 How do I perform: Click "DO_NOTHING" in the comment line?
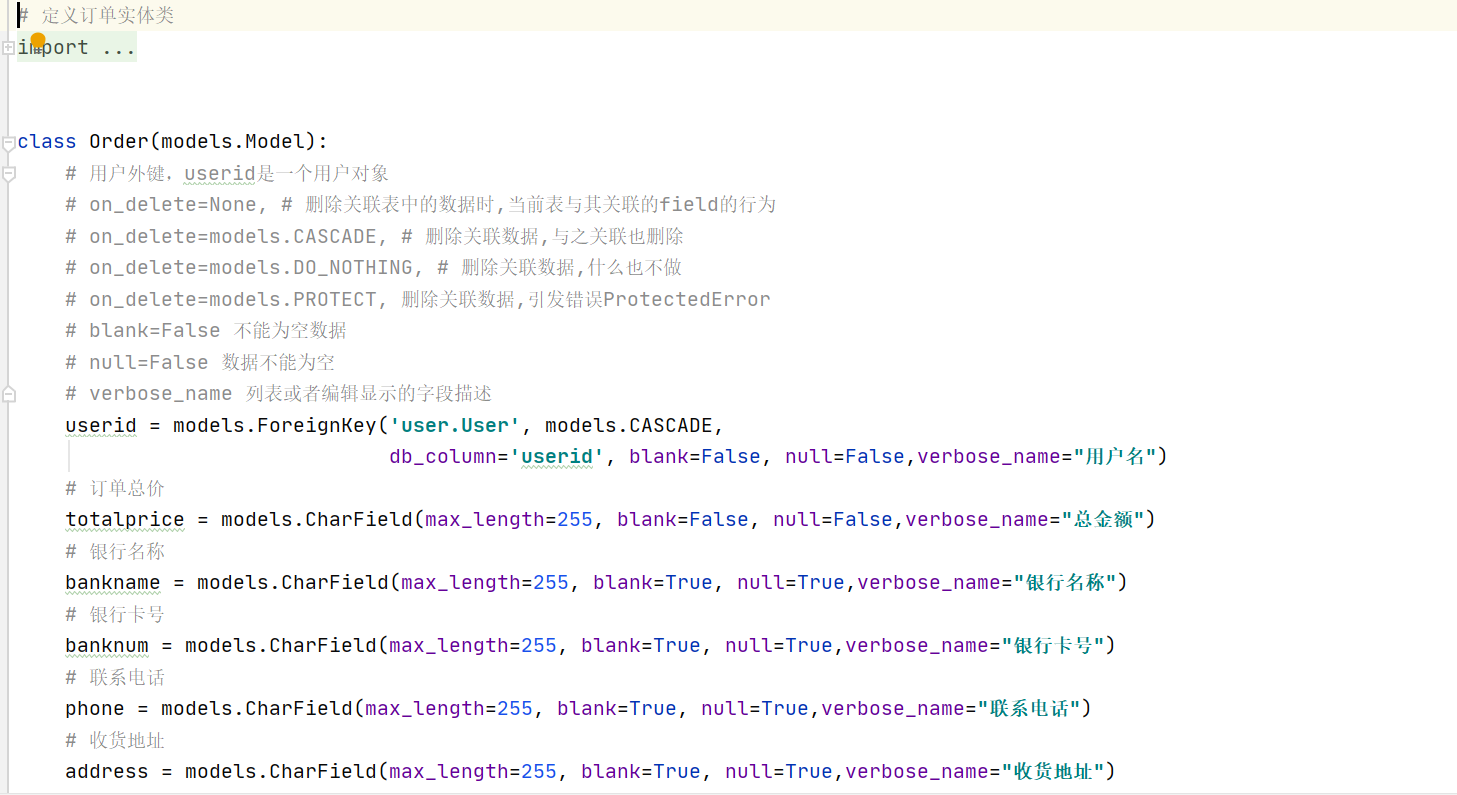pyautogui.click(x=353, y=268)
